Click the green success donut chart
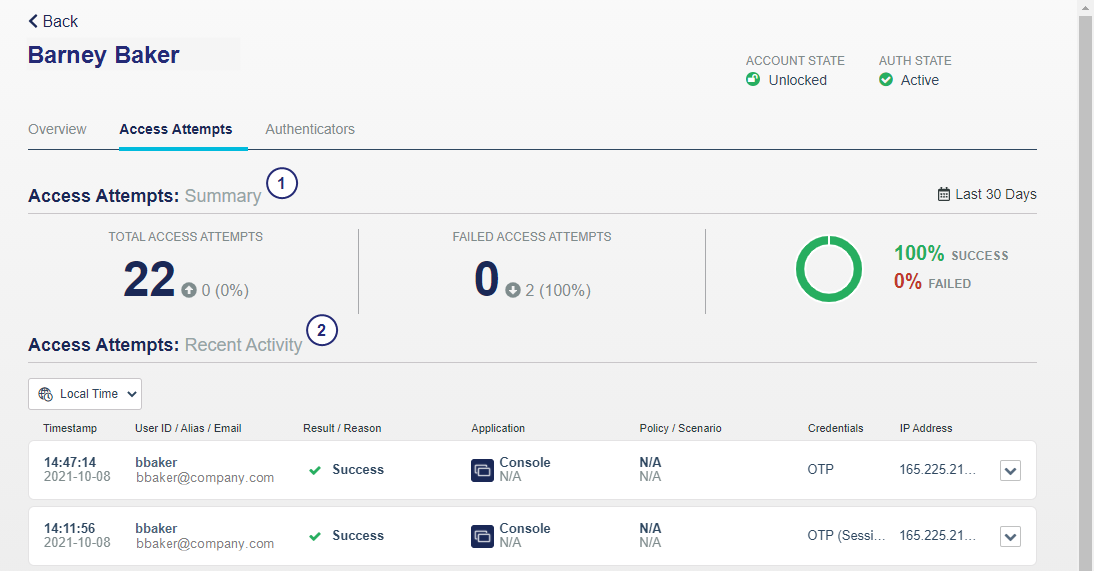 click(x=828, y=268)
